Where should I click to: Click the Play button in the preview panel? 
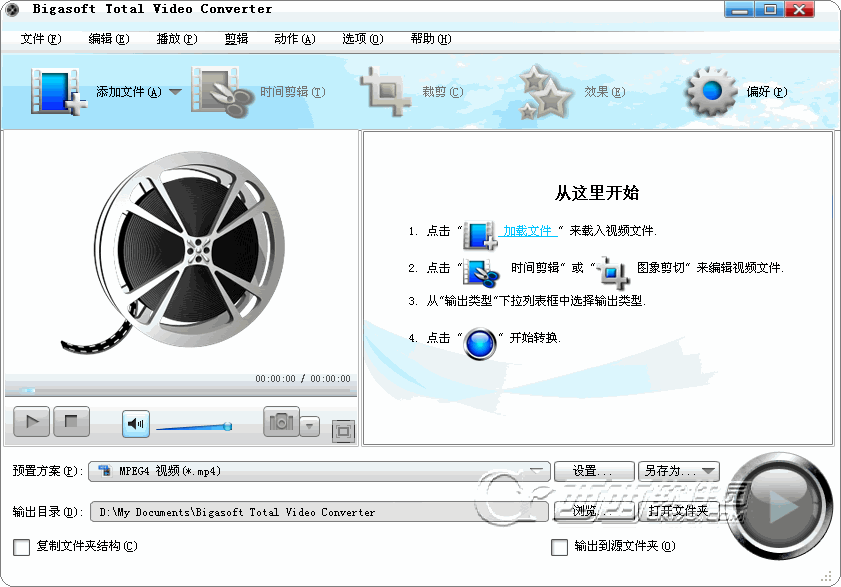point(31,423)
